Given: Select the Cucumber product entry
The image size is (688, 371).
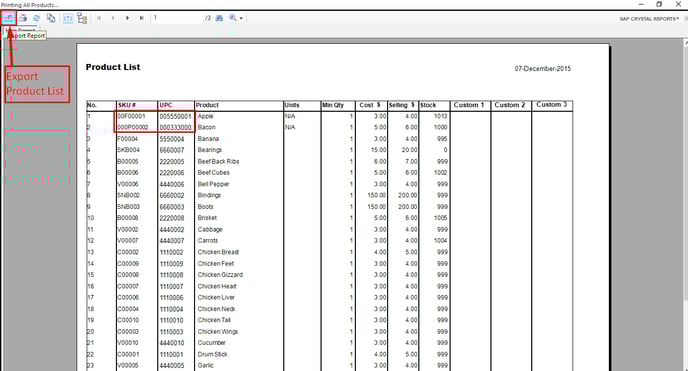Looking at the screenshot, I should click(x=211, y=342).
